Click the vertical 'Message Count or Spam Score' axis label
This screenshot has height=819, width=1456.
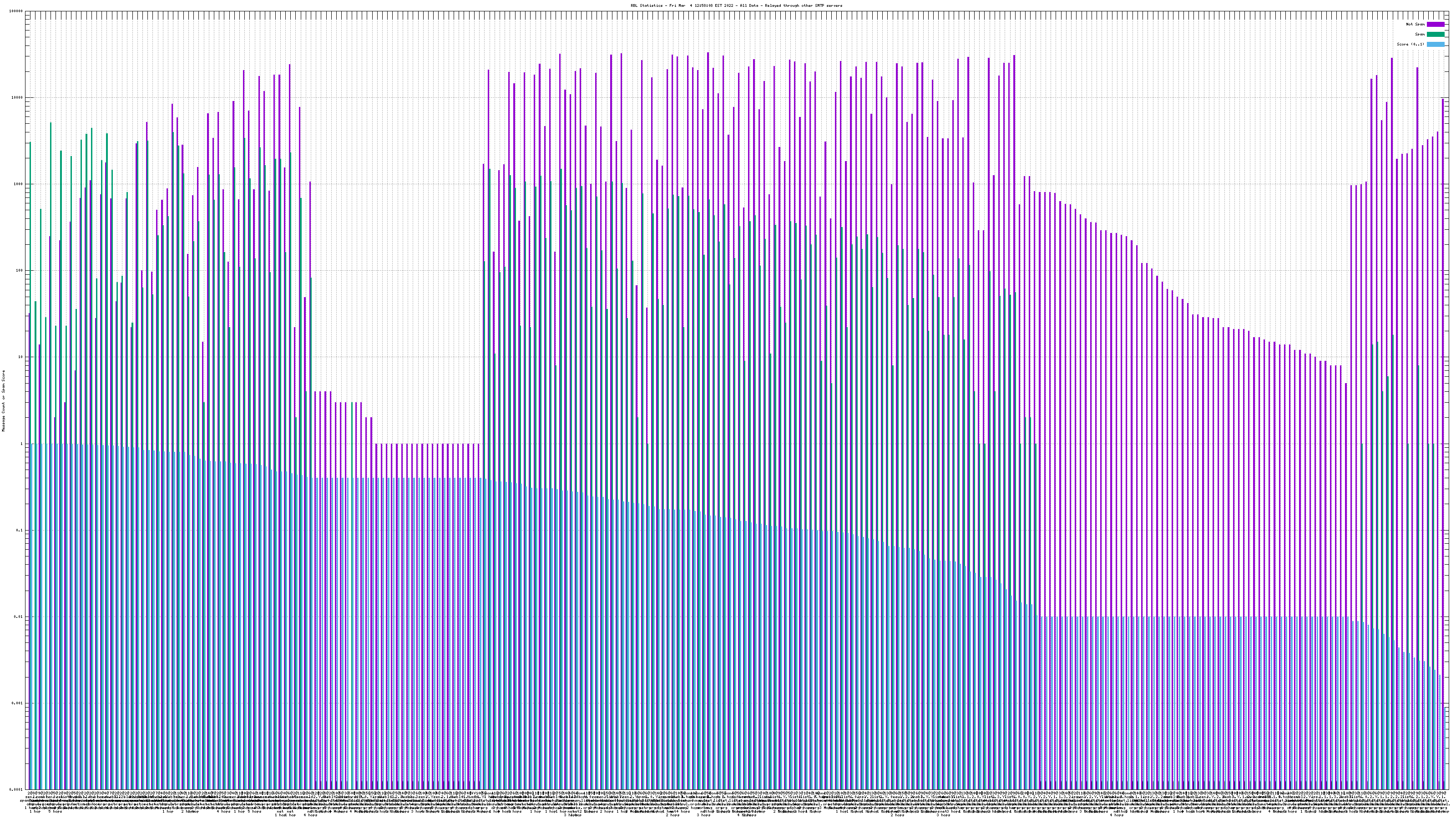3,401
